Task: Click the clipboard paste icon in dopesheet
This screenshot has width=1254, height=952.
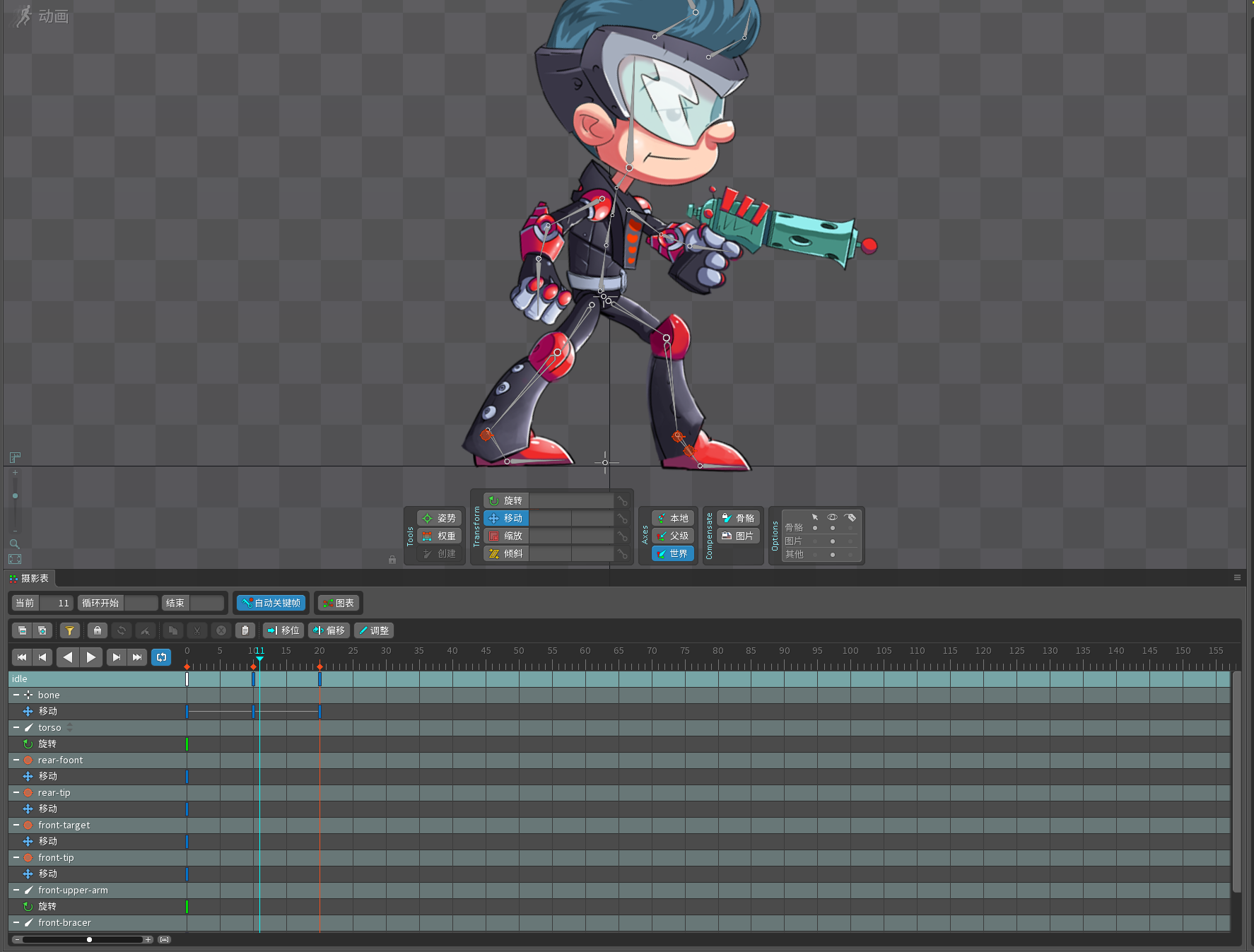Action: [x=245, y=630]
